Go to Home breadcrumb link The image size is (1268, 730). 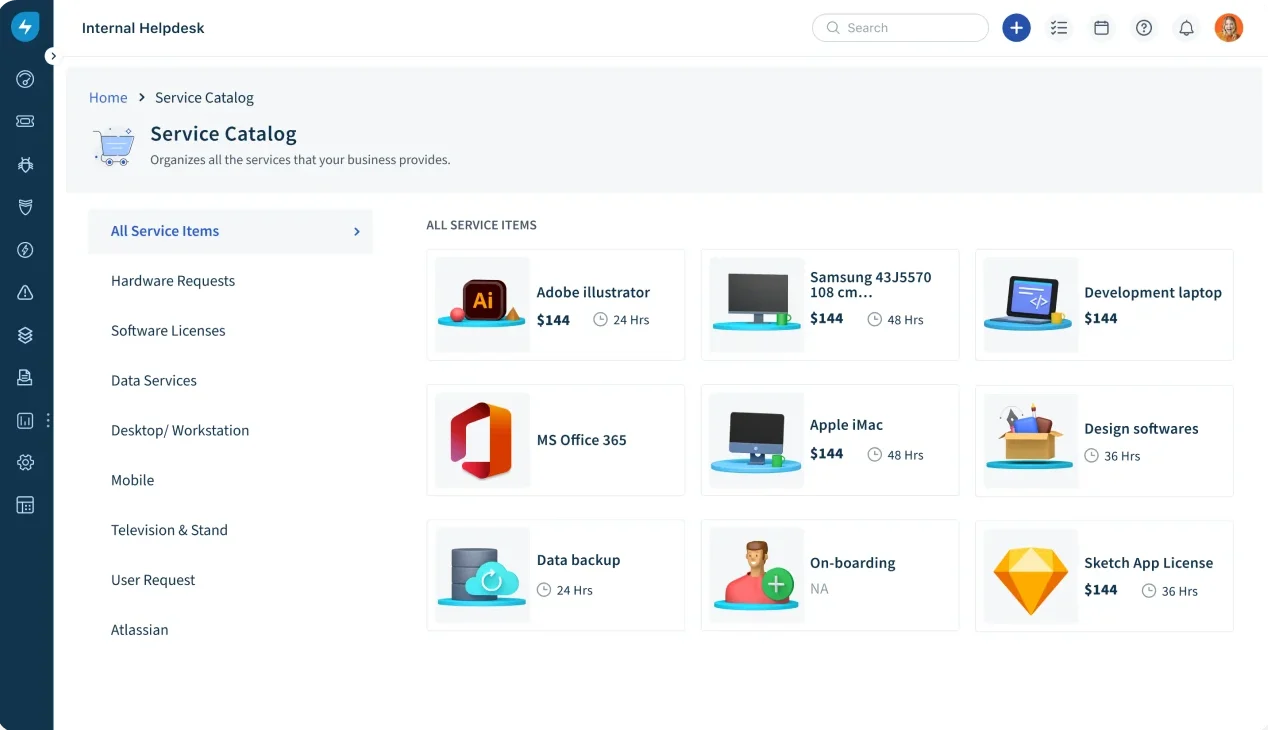[108, 97]
